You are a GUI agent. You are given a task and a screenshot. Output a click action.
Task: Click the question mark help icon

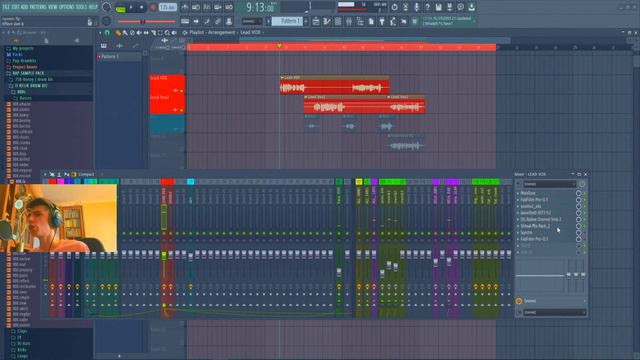point(427,7)
